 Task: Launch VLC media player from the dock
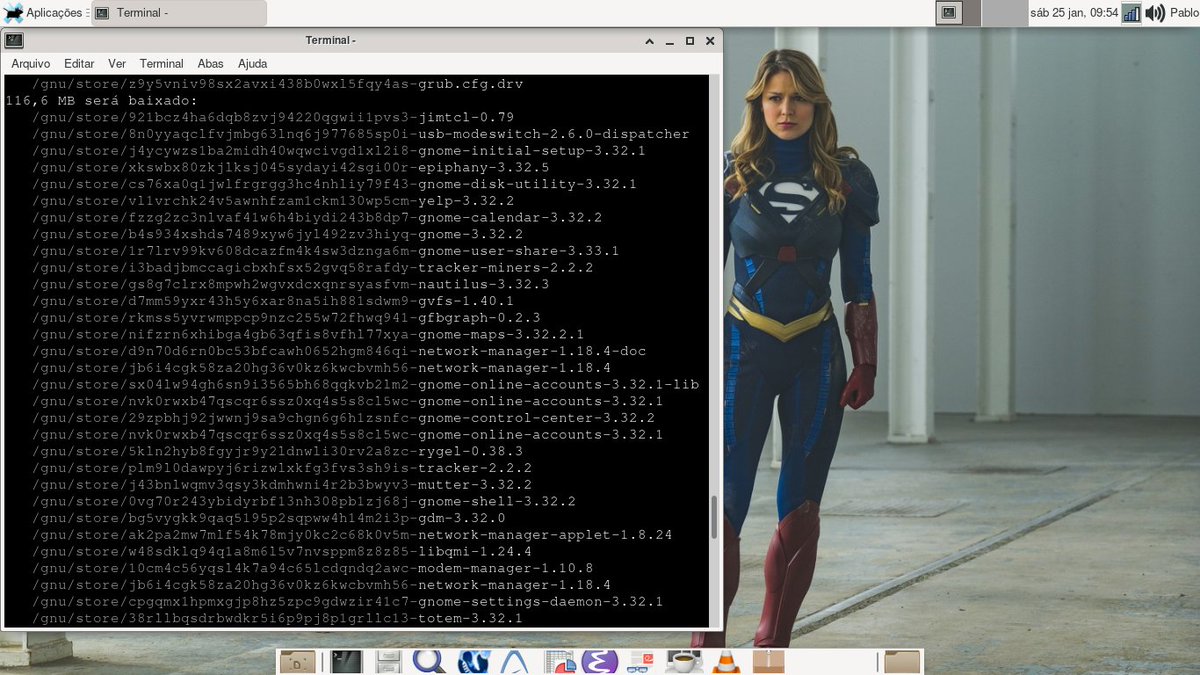(727, 661)
